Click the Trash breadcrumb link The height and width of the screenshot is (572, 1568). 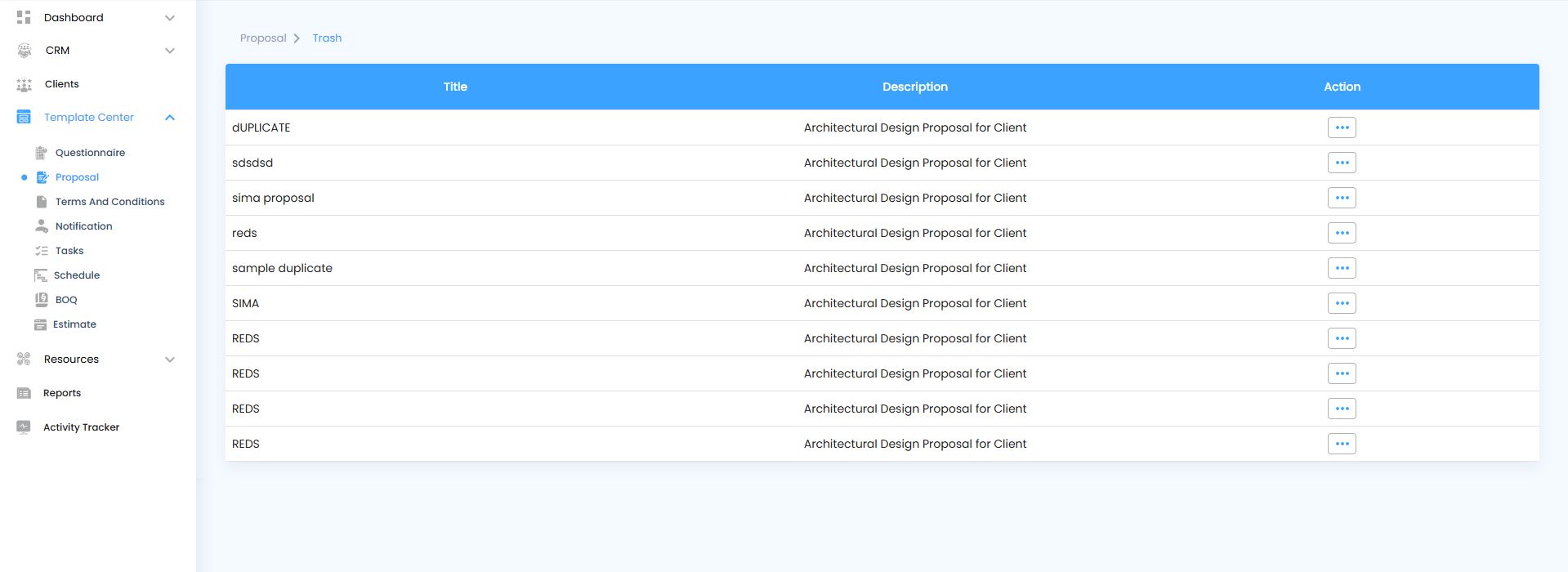point(327,38)
